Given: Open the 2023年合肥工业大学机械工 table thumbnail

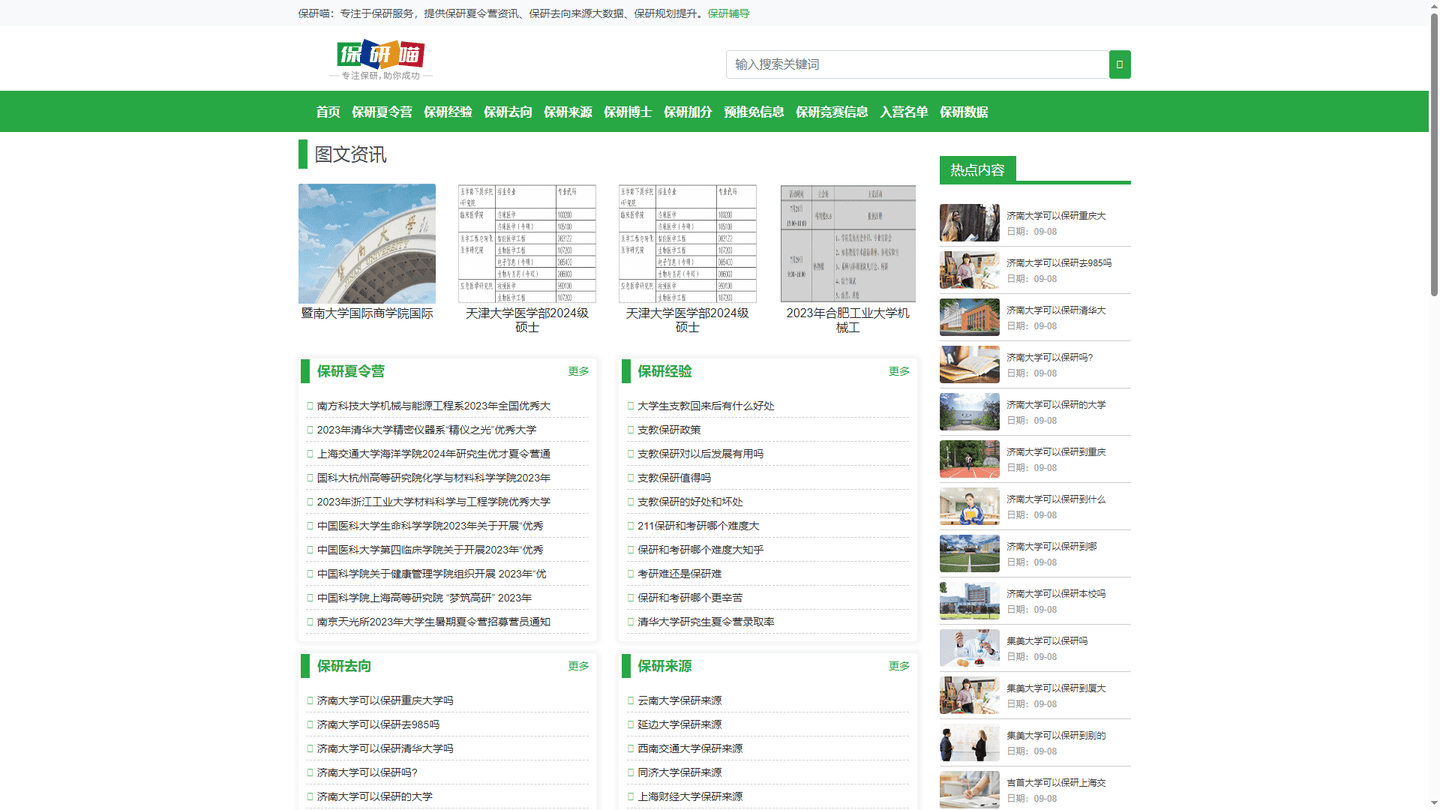Looking at the screenshot, I should point(848,243).
